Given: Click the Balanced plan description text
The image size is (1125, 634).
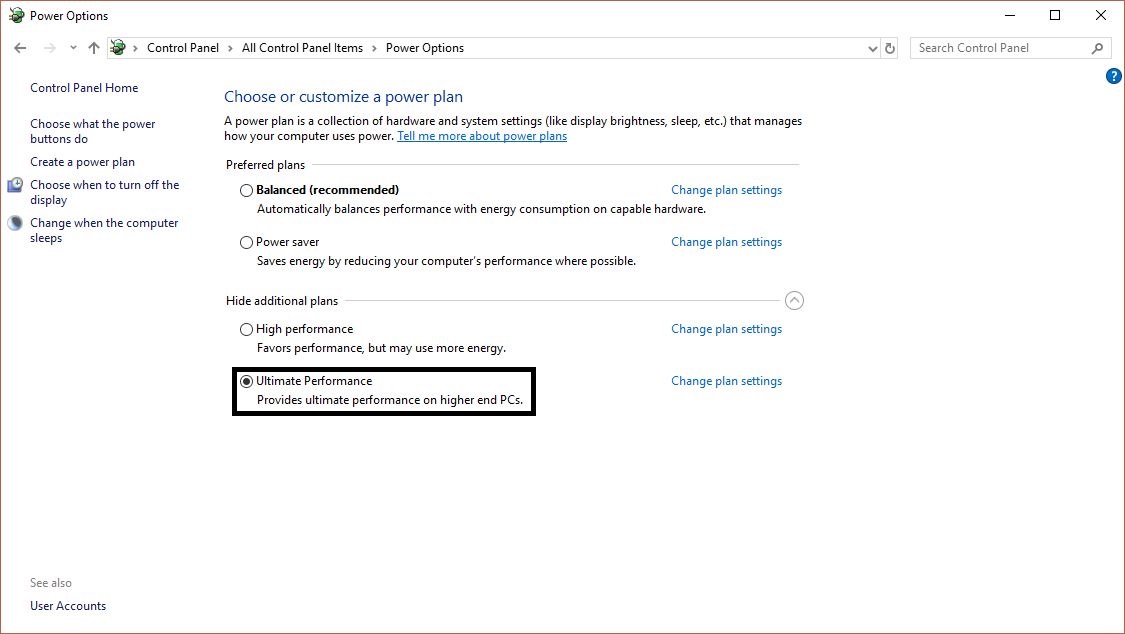Looking at the screenshot, I should tap(481, 209).
